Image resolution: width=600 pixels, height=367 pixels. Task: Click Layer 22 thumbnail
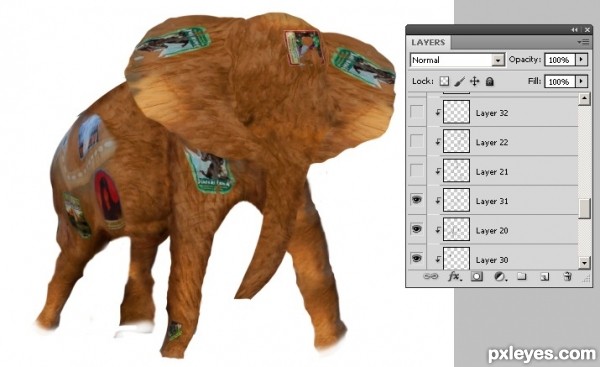[x=457, y=141]
